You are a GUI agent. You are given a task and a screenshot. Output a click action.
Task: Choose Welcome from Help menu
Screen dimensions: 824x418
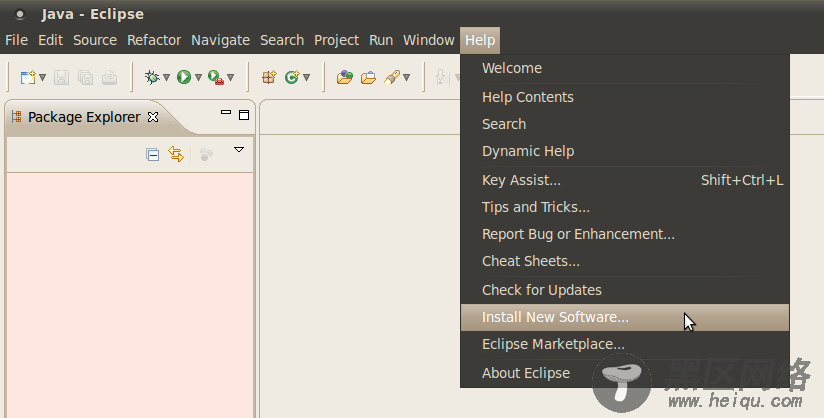coord(625,68)
